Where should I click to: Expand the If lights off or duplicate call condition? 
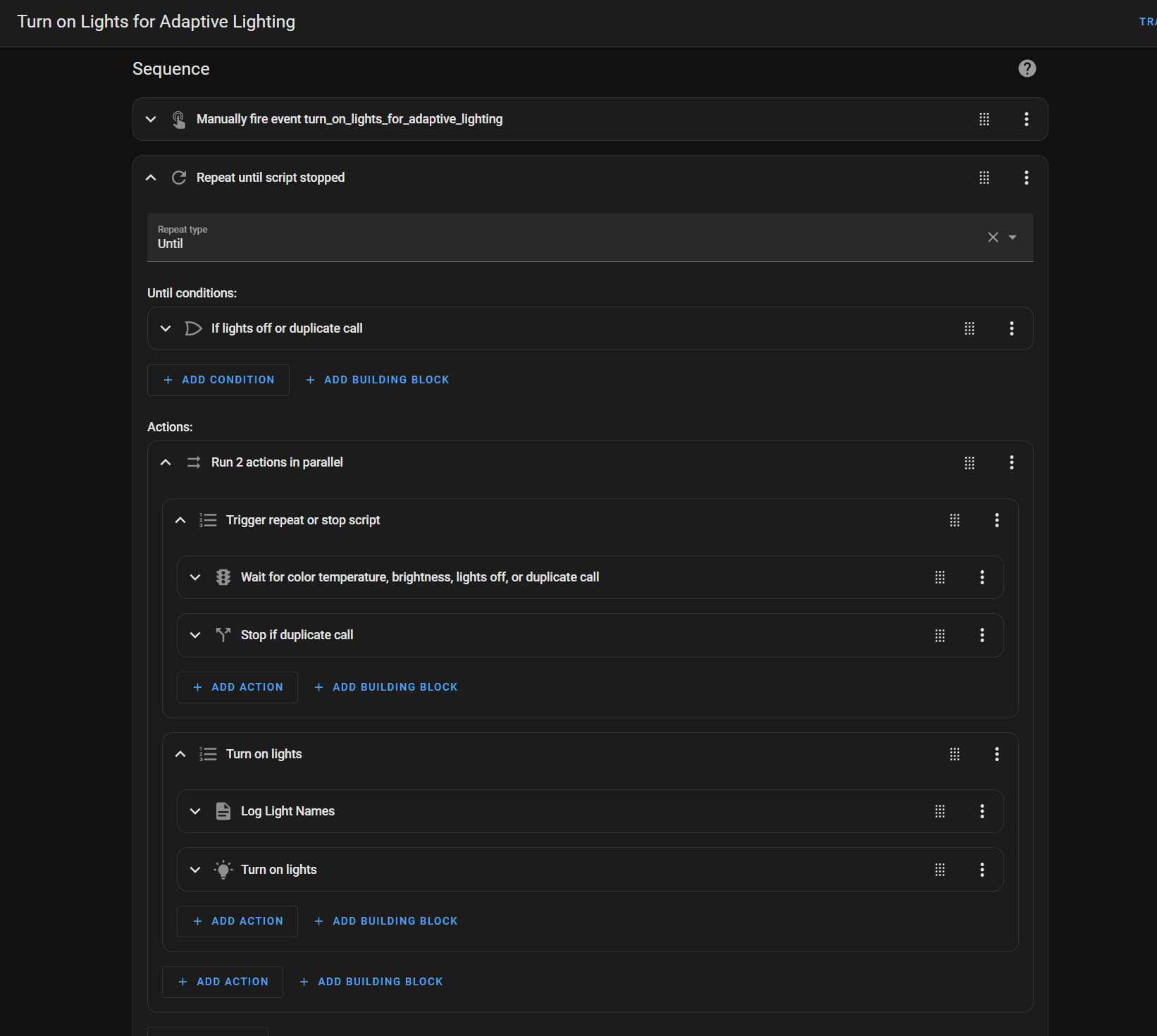[x=166, y=328]
